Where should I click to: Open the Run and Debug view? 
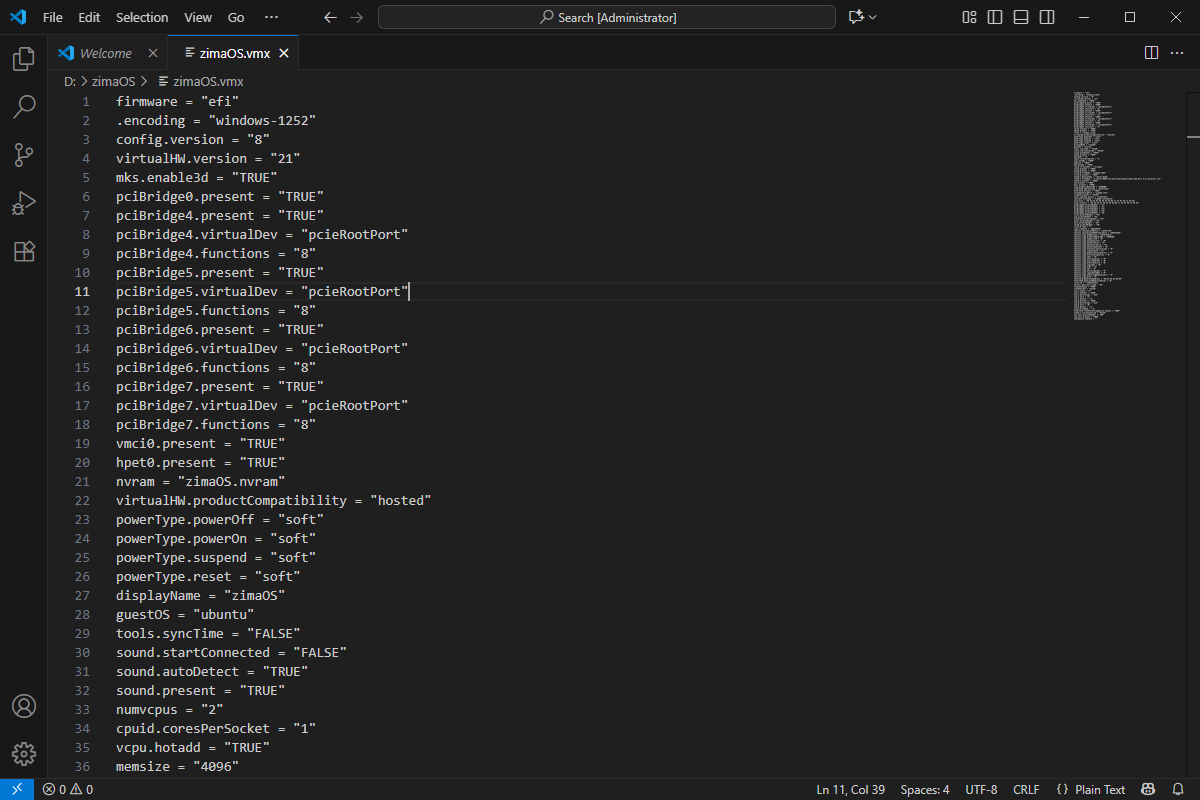[24, 203]
